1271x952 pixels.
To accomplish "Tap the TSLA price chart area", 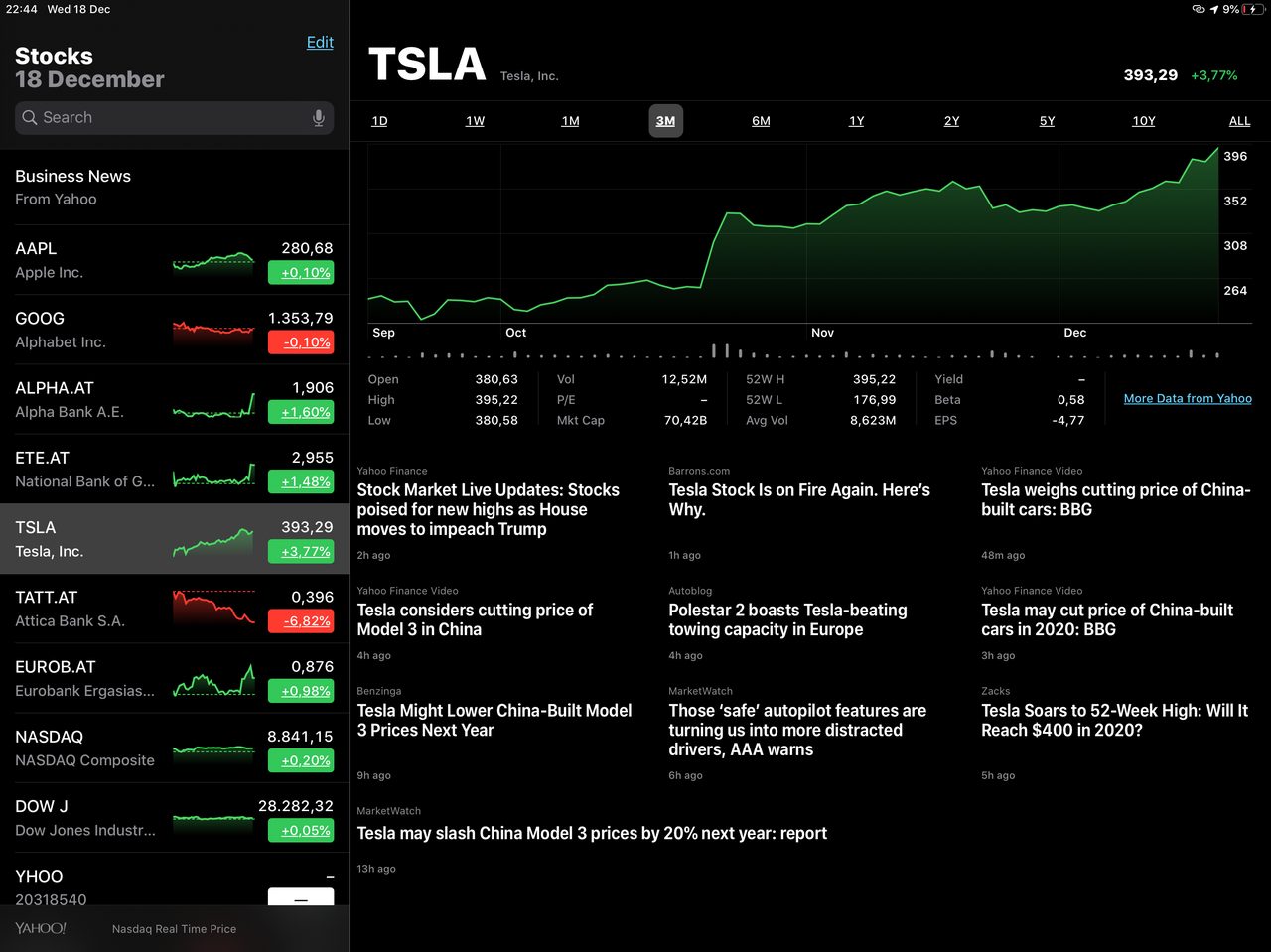I will pyautogui.click(x=794, y=233).
